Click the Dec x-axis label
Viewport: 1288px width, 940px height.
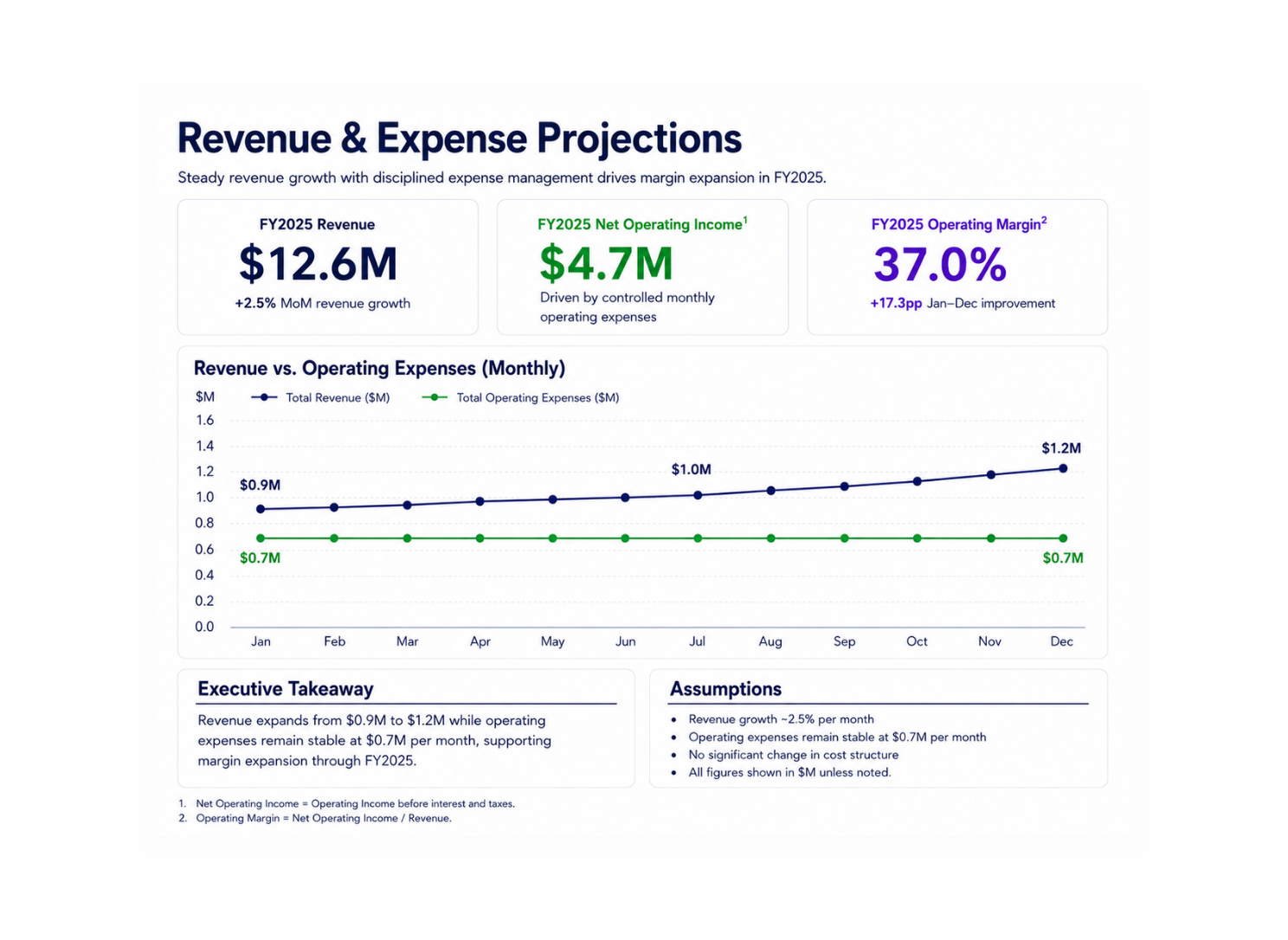pos(1062,641)
